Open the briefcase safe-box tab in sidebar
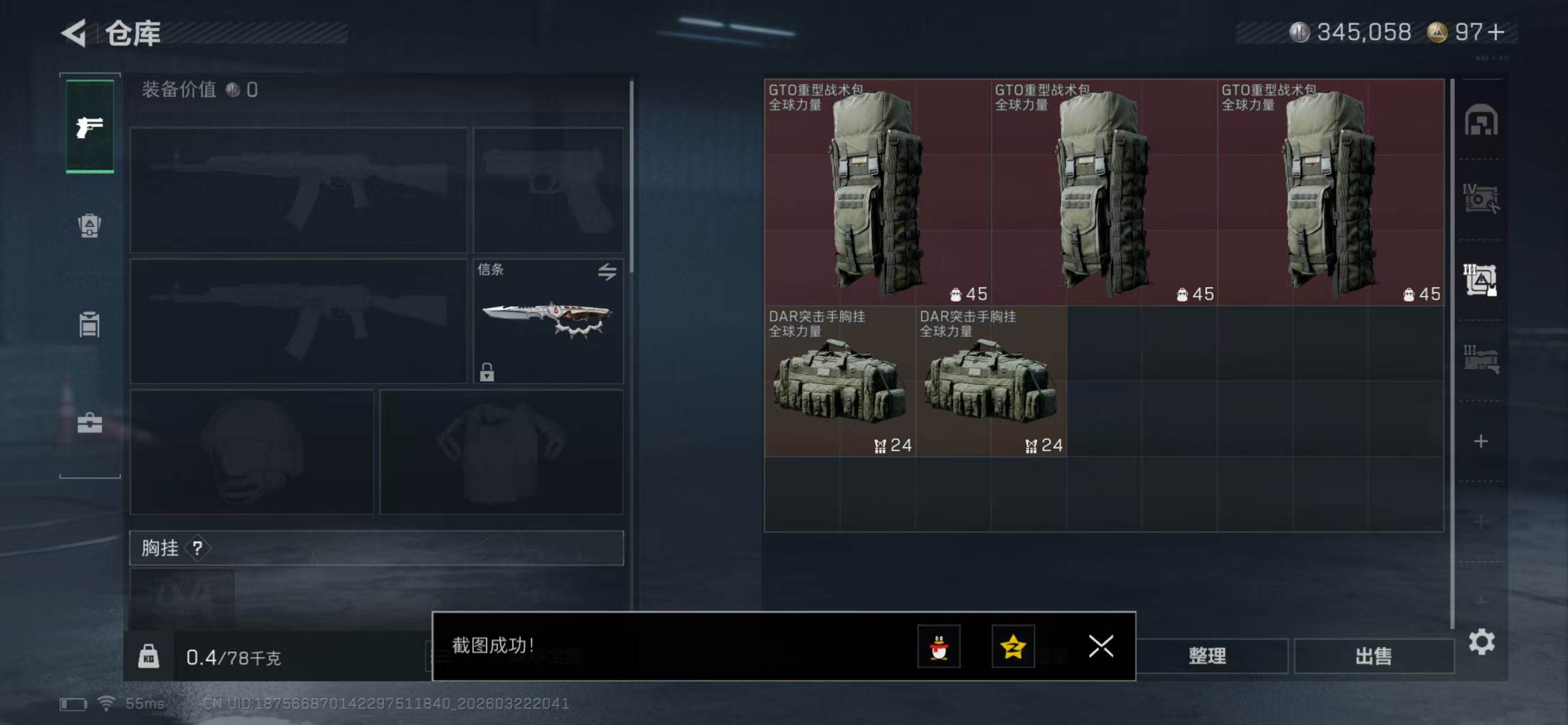The height and width of the screenshot is (725, 1568). pyautogui.click(x=89, y=423)
